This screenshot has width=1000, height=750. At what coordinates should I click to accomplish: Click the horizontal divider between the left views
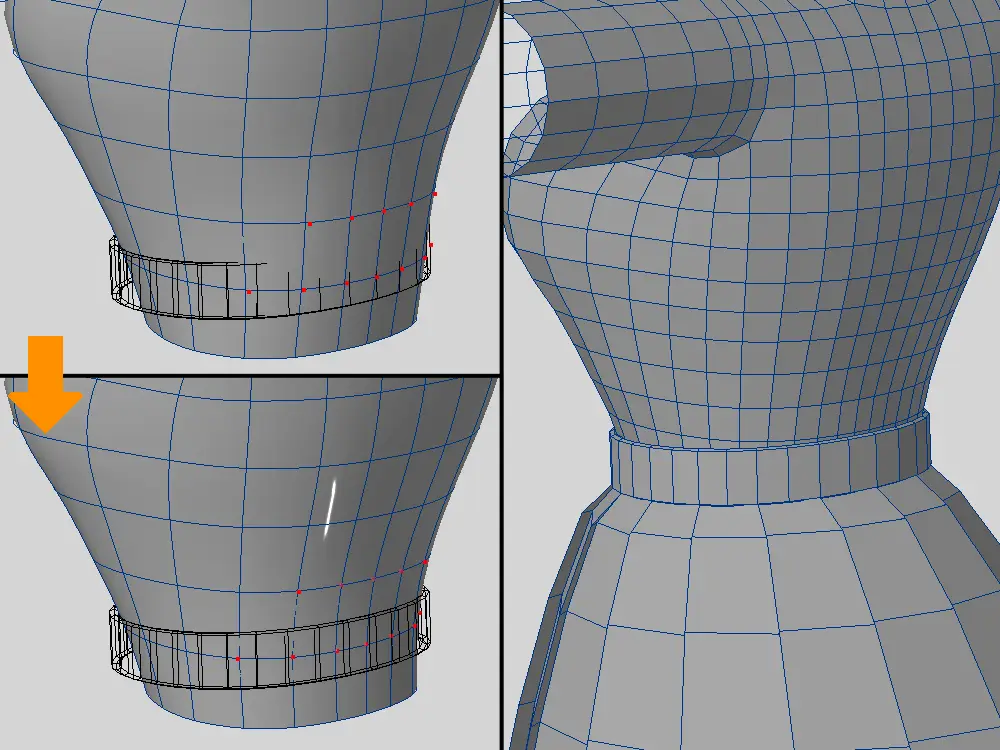tap(250, 376)
